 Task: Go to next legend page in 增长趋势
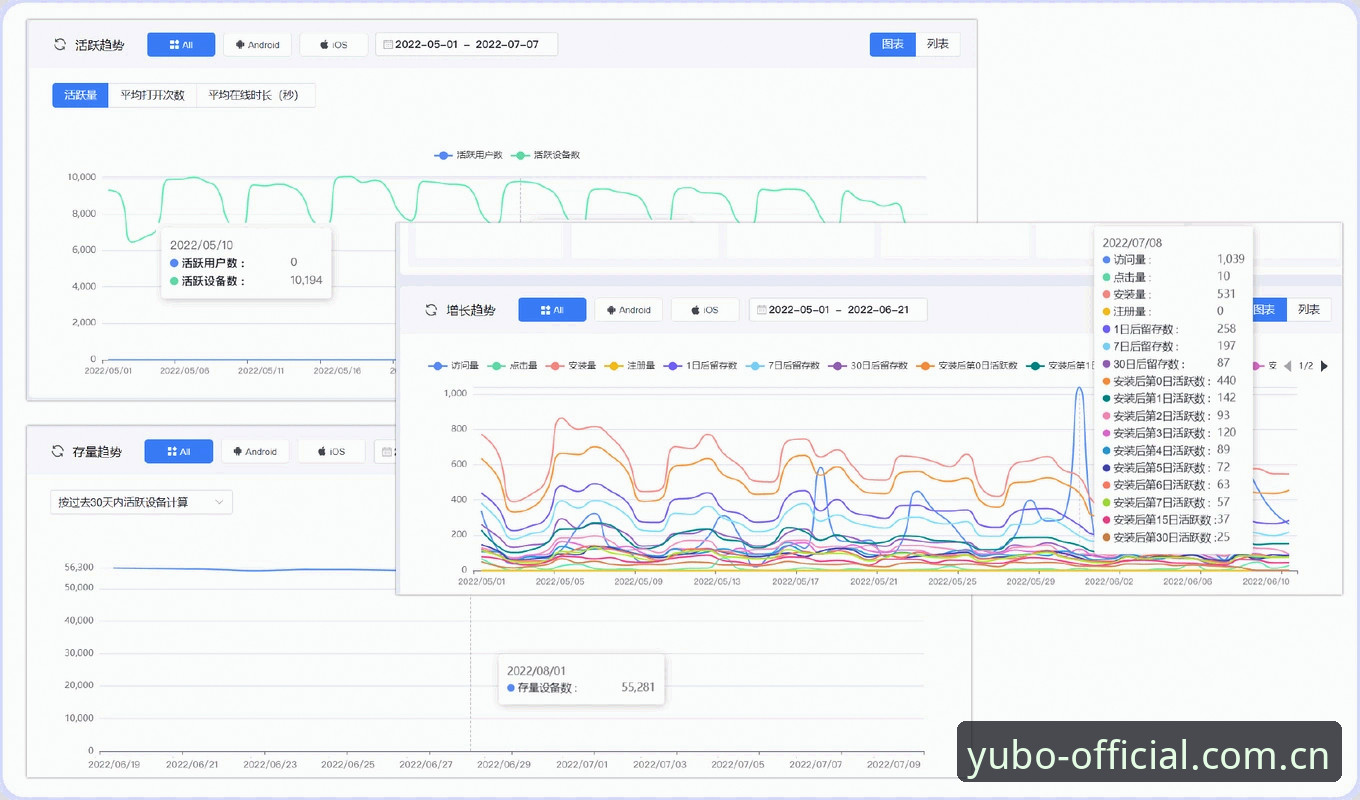pyautogui.click(x=1325, y=366)
